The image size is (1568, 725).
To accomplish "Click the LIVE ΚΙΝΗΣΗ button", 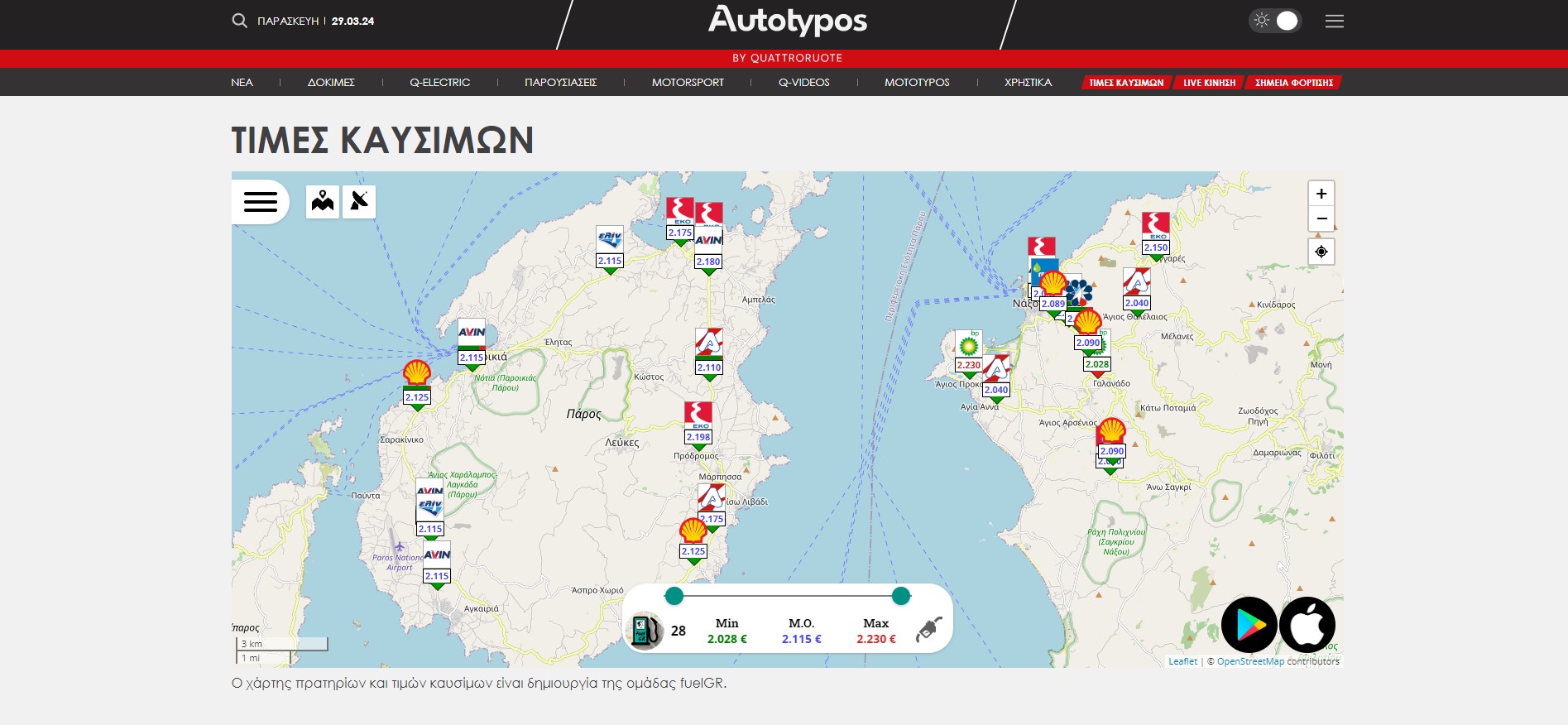I will tap(1209, 83).
